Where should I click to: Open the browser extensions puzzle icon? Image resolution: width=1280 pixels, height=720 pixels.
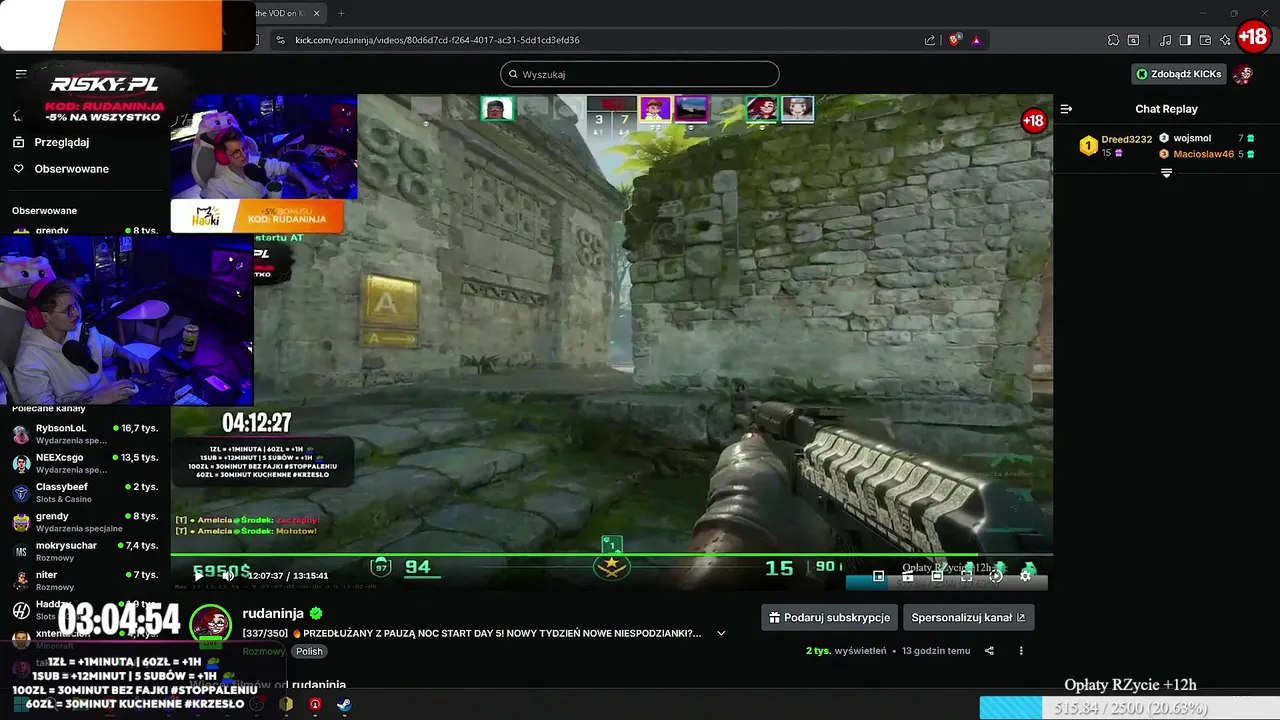coord(1113,40)
